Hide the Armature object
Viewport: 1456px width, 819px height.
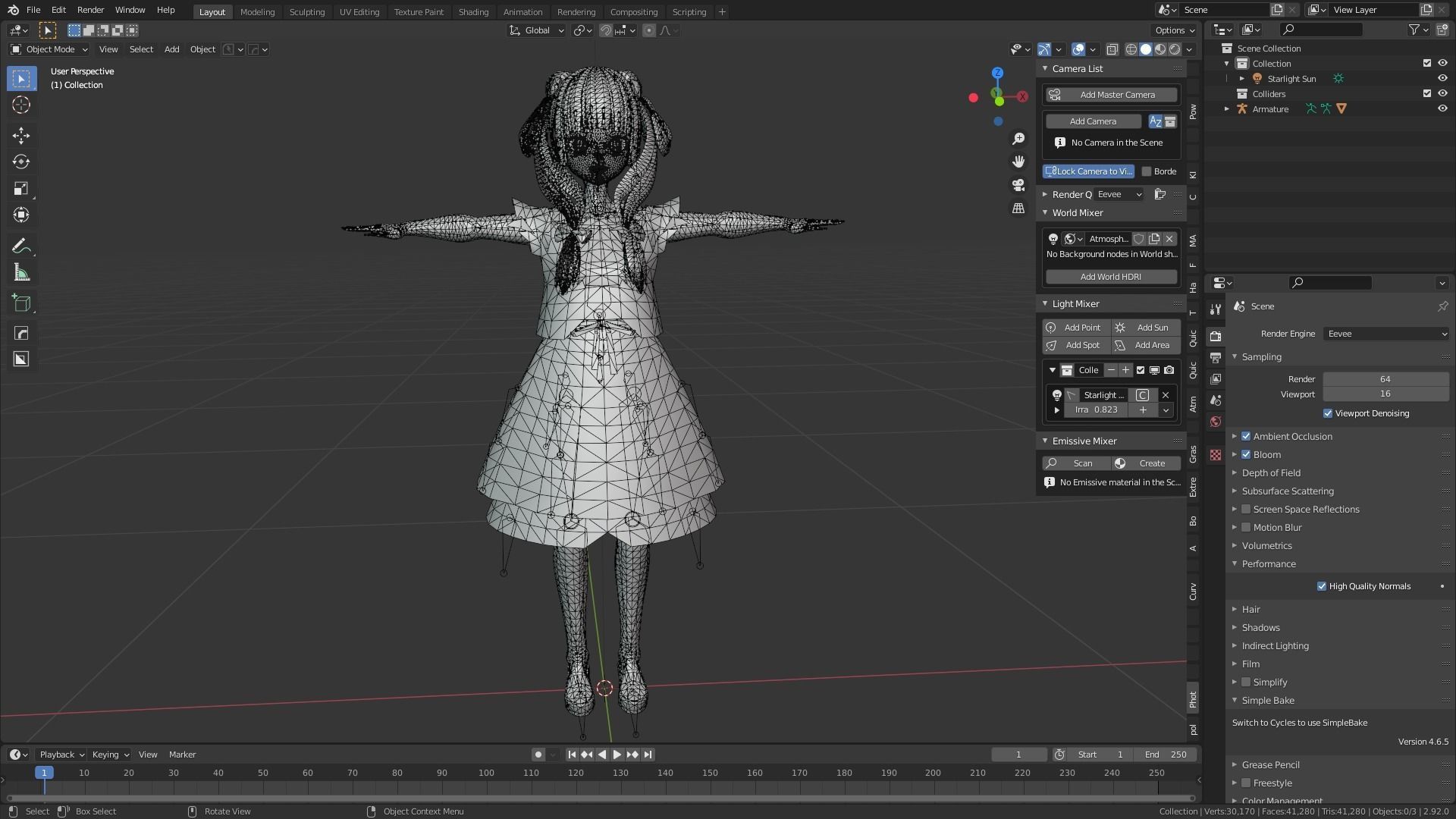[1442, 109]
